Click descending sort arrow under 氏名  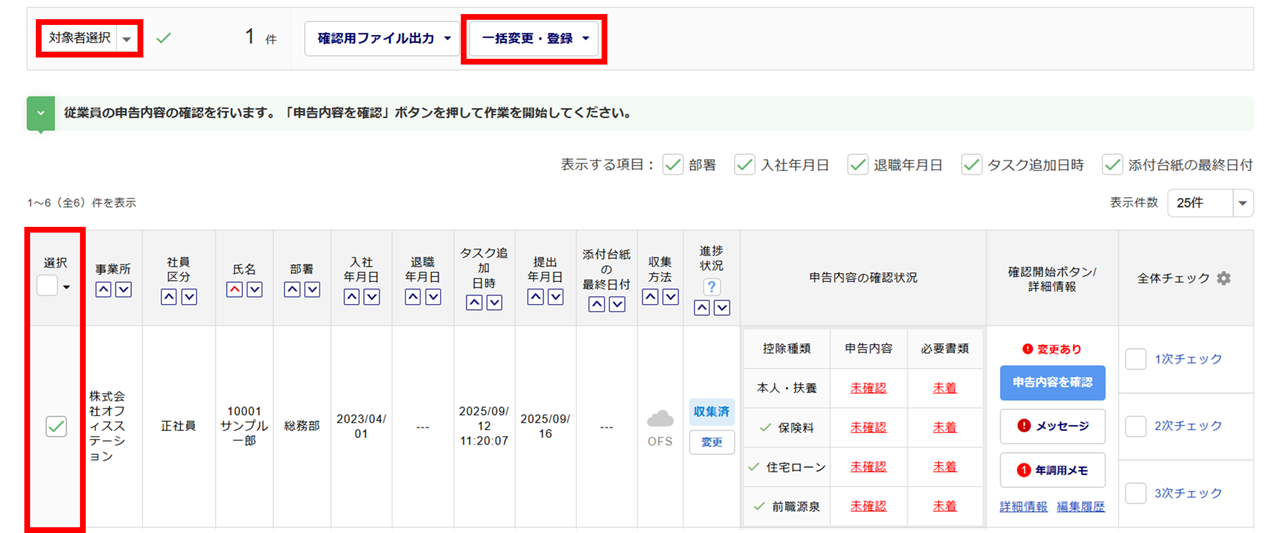coord(255,290)
